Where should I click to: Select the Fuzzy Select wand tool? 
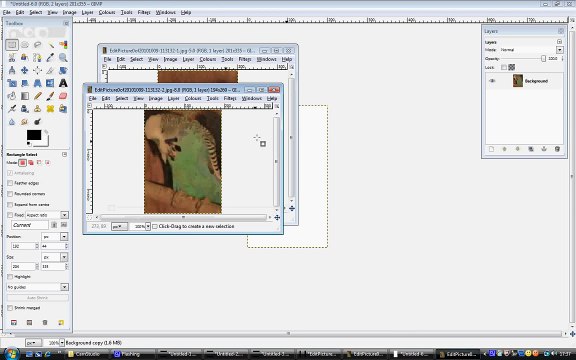[x=50, y=45]
